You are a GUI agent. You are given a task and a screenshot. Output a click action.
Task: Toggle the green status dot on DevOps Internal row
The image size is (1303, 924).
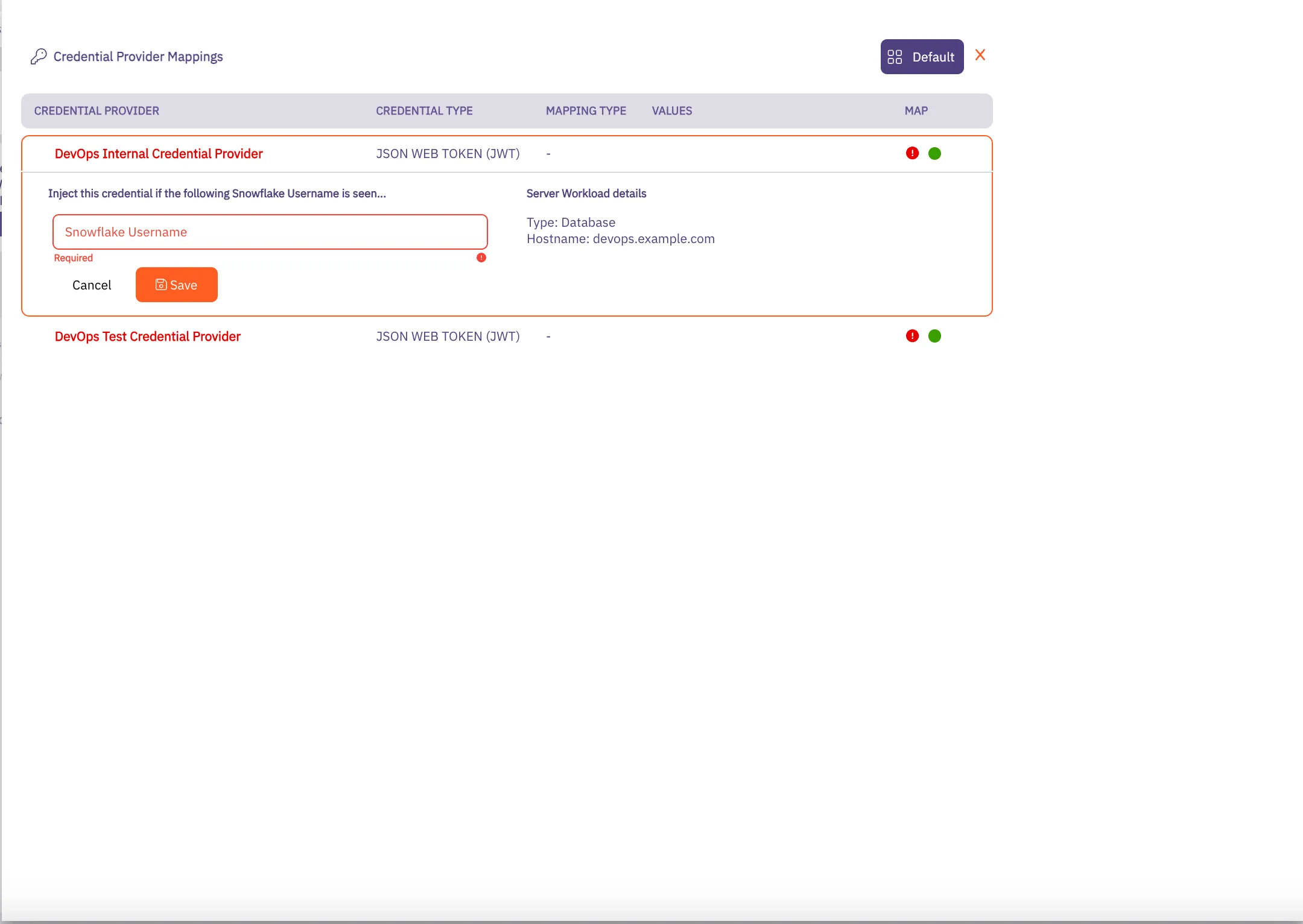point(934,153)
